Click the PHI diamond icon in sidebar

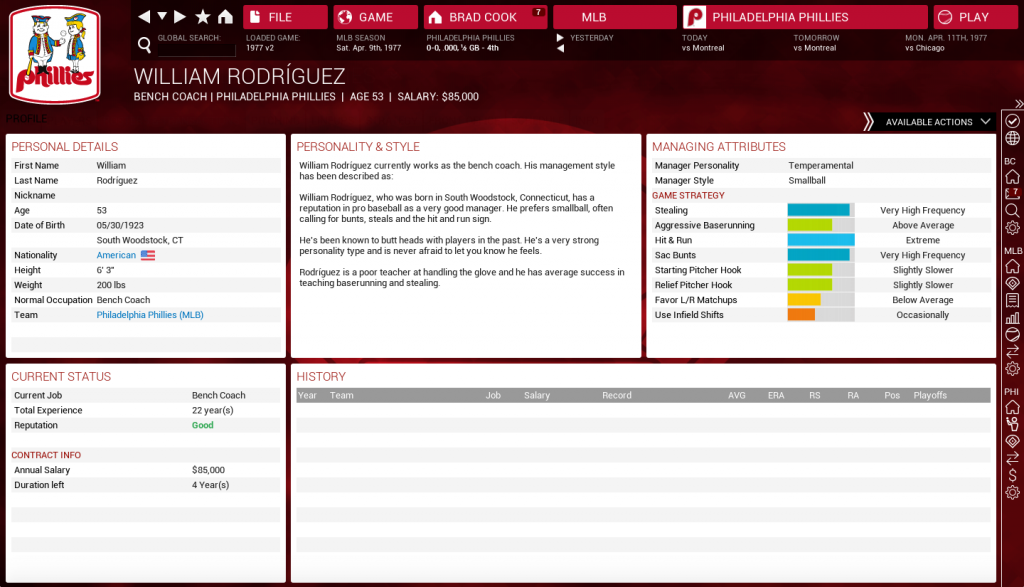[1012, 441]
